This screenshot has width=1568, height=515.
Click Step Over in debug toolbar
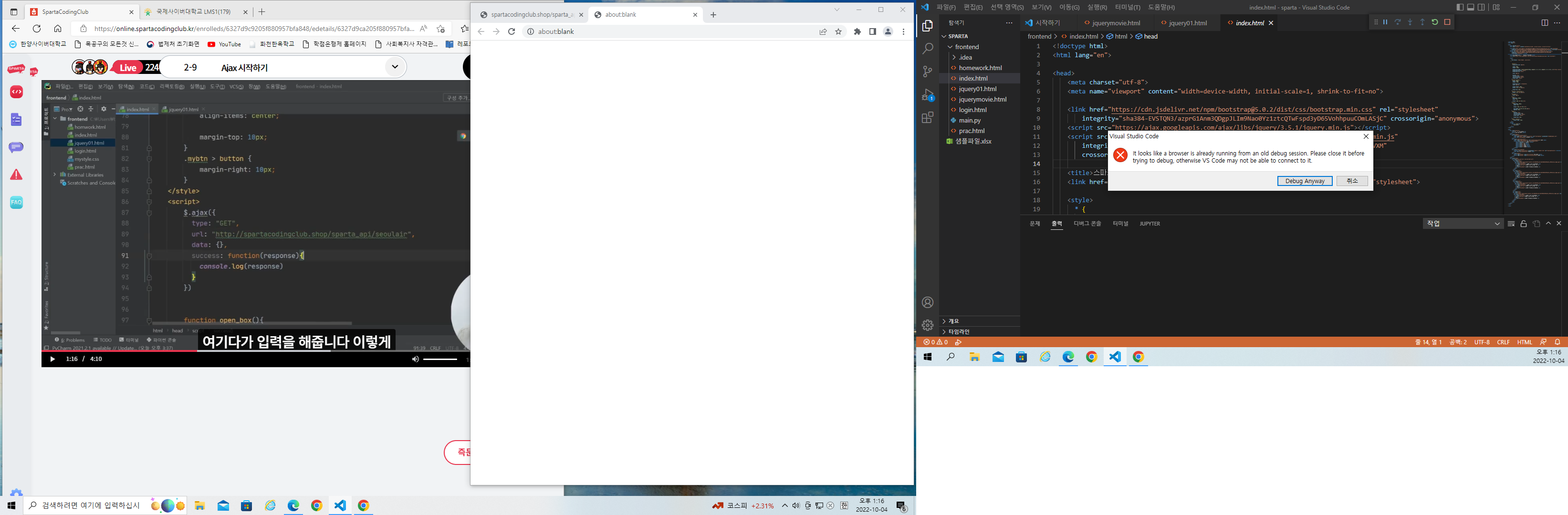click(x=1398, y=22)
